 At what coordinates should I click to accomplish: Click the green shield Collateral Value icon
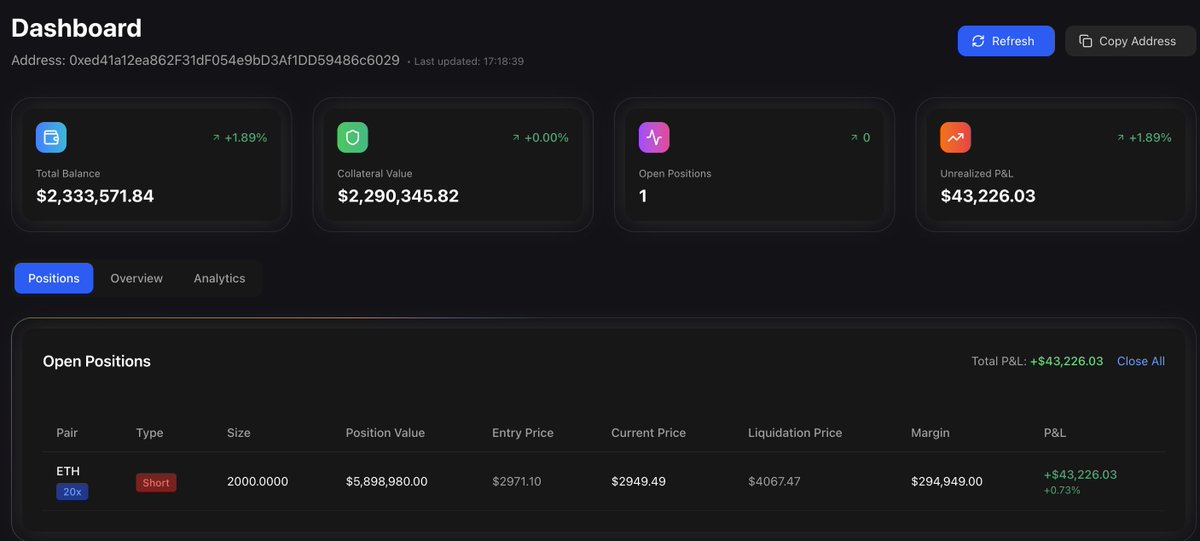coord(352,138)
